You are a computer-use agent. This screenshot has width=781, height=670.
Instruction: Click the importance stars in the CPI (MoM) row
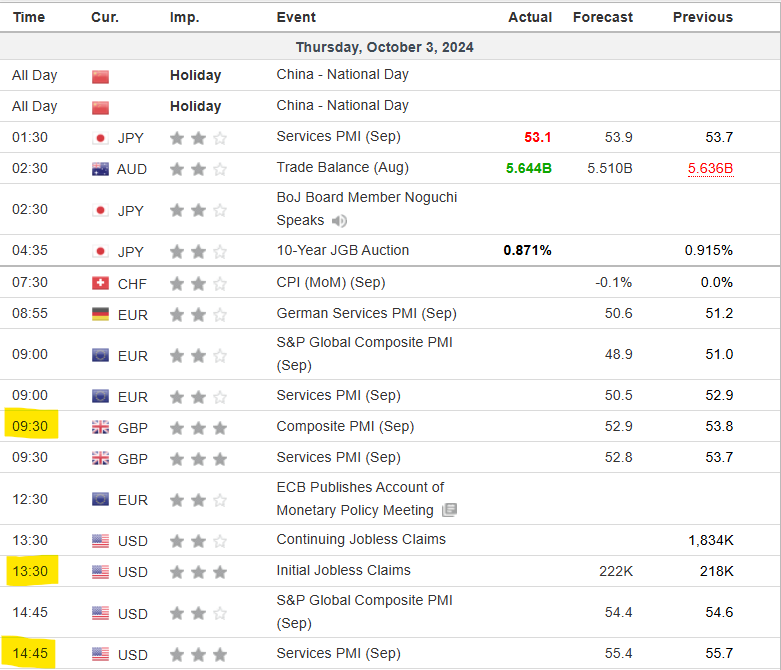(x=198, y=283)
